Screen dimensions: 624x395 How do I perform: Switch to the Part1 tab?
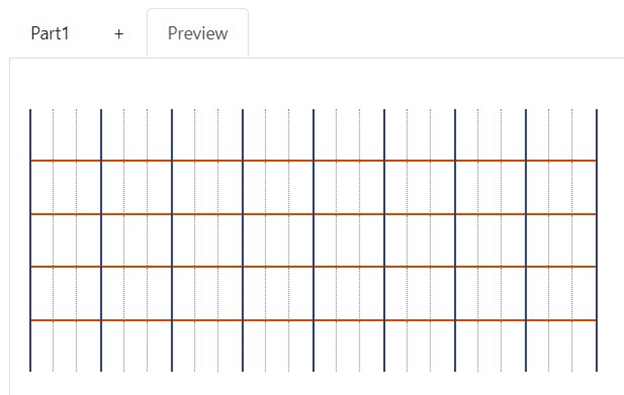(x=50, y=33)
